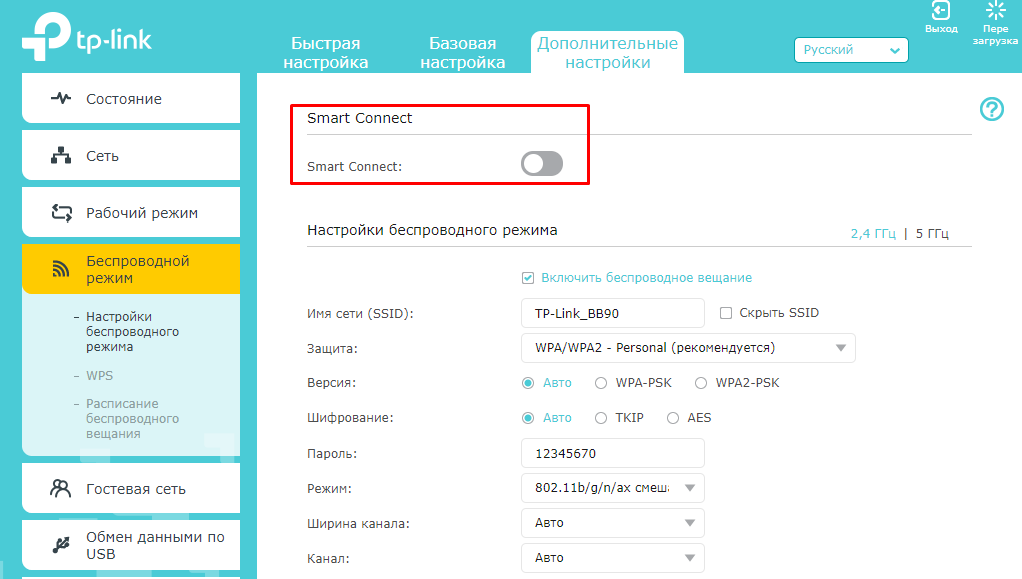The width and height of the screenshot is (1022, 579).
Task: Click the Сеть network icon
Action: coord(61,156)
